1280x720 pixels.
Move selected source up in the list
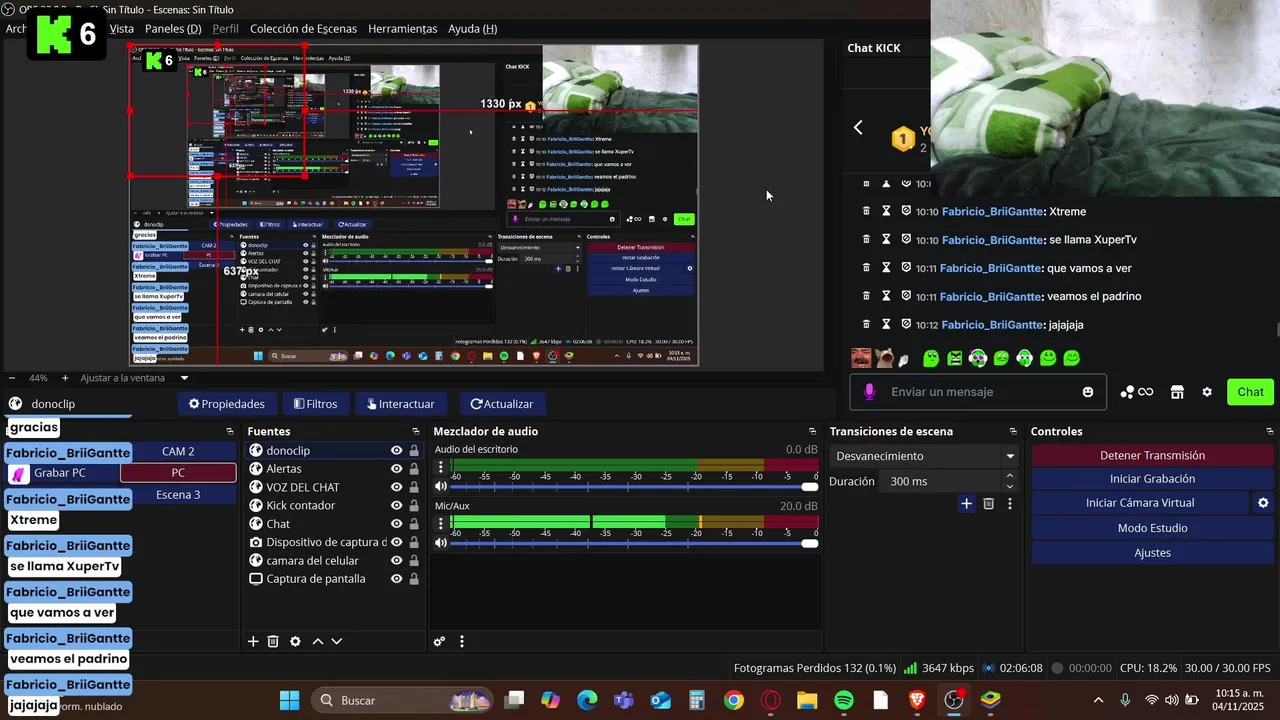pos(318,642)
